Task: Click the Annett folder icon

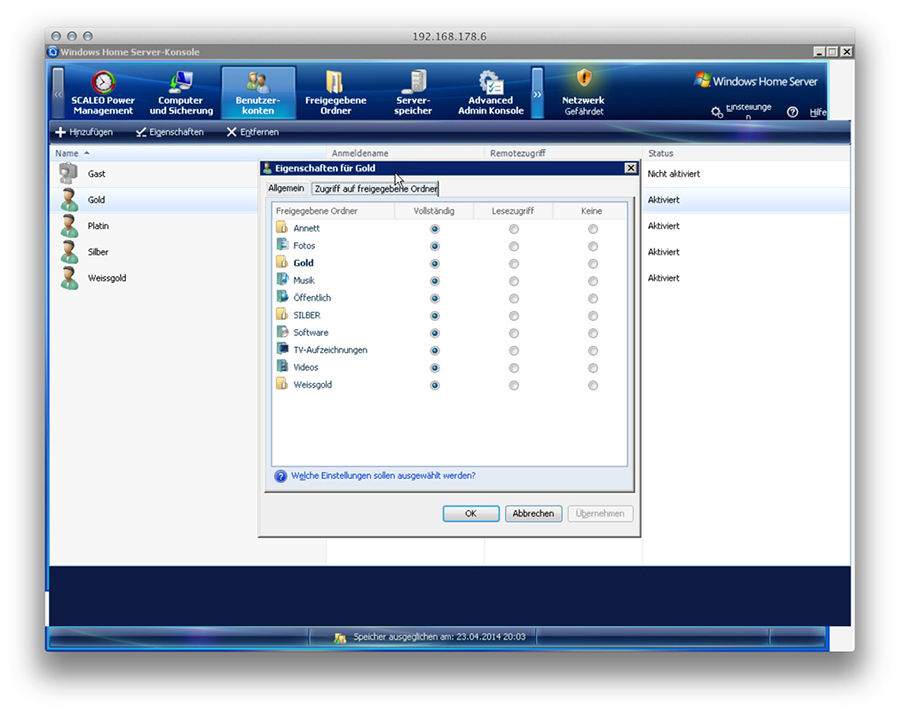Action: point(282,227)
